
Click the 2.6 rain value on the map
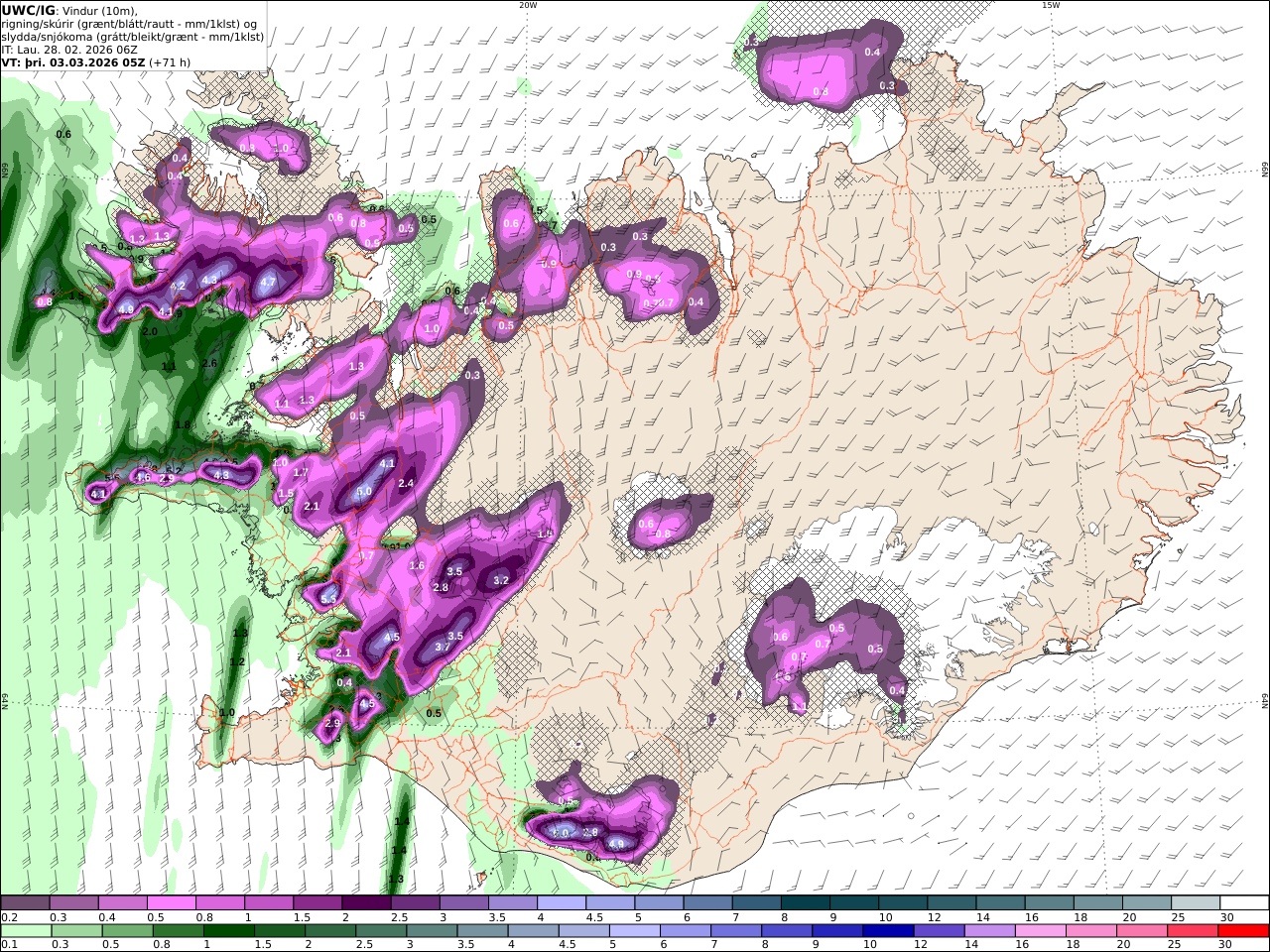tap(209, 364)
